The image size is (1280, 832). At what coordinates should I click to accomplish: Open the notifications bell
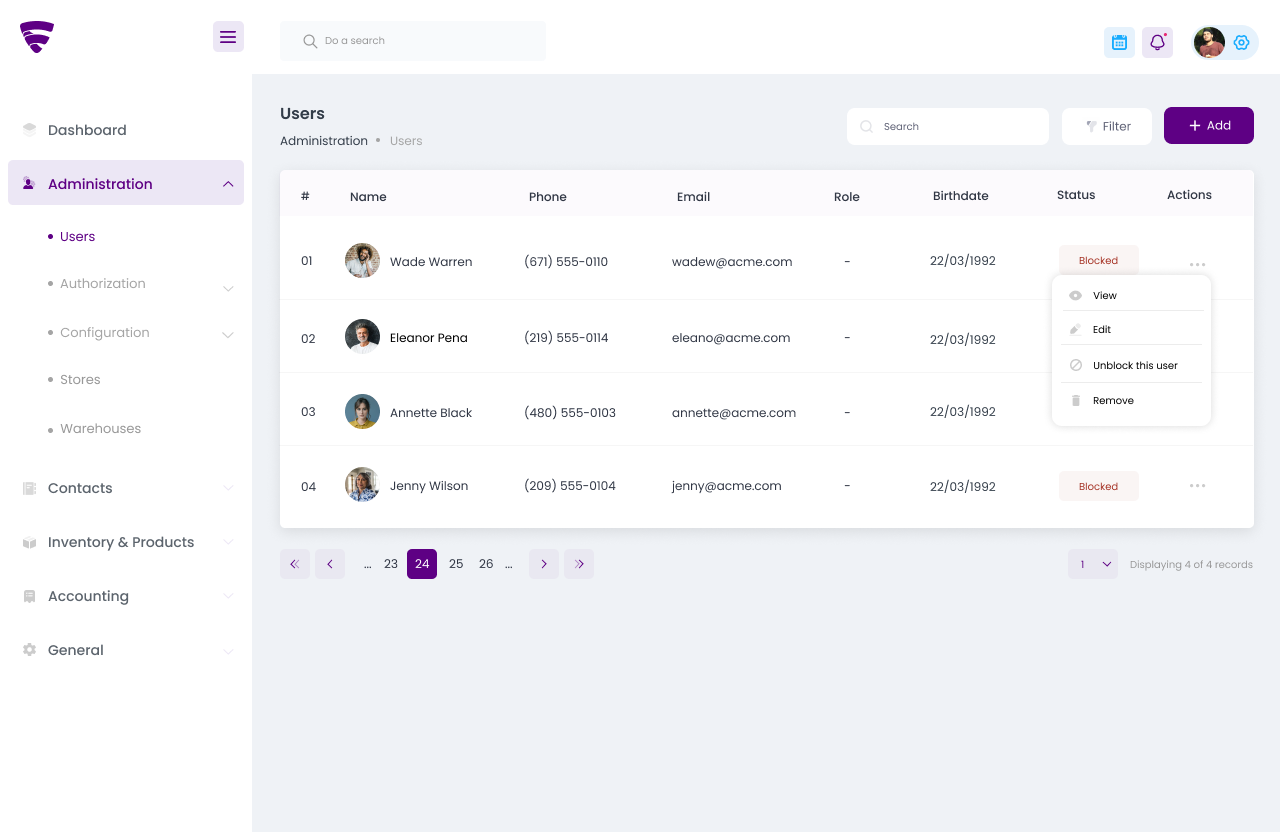[x=1157, y=42]
